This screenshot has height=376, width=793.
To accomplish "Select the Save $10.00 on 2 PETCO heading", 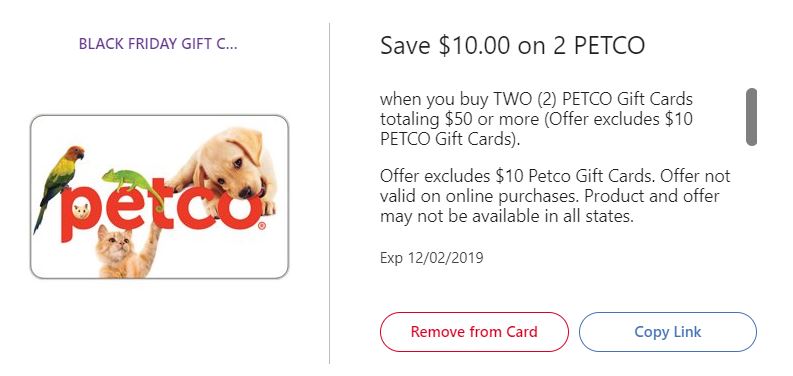I will pyautogui.click(x=512, y=46).
